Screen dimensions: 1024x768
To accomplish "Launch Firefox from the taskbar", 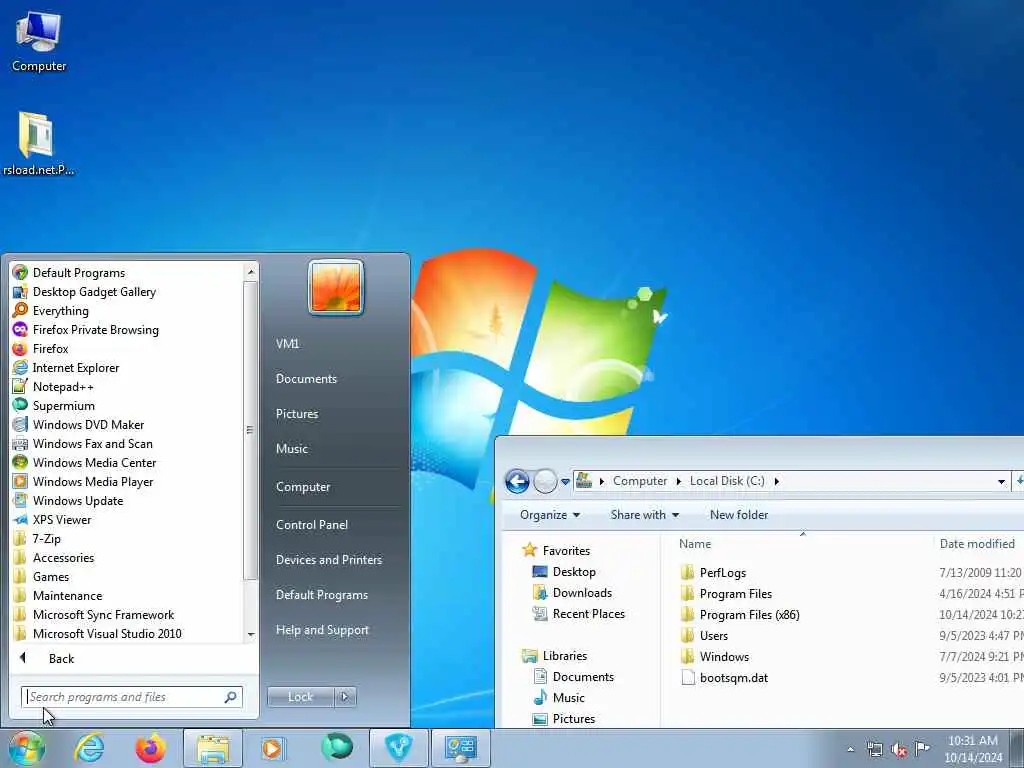I will tap(151, 748).
